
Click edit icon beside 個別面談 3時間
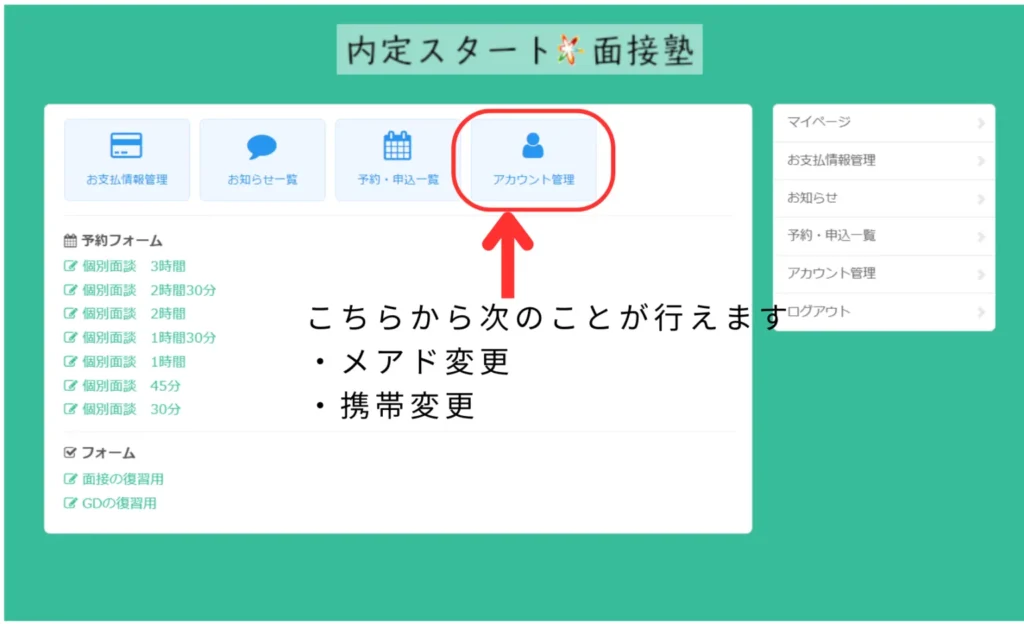[70, 266]
